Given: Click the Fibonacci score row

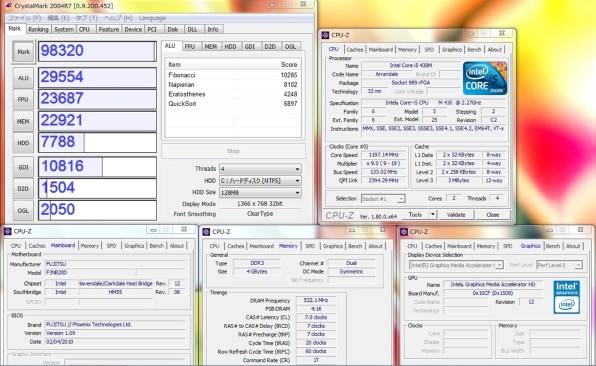Looking at the screenshot, I should coord(233,75).
